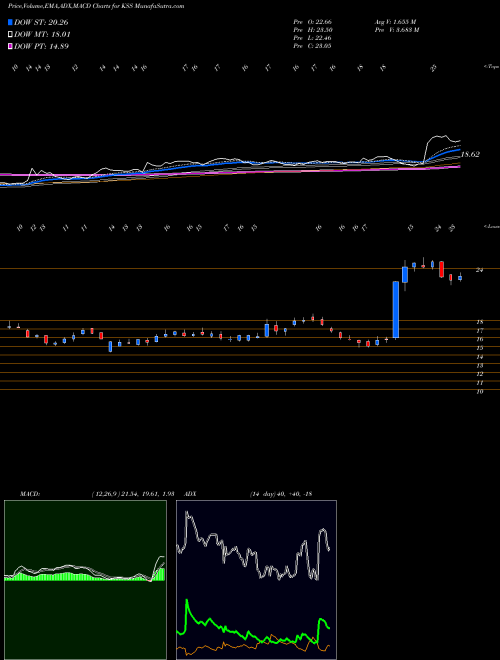Click the '<Tops' row label

click(491, 67)
